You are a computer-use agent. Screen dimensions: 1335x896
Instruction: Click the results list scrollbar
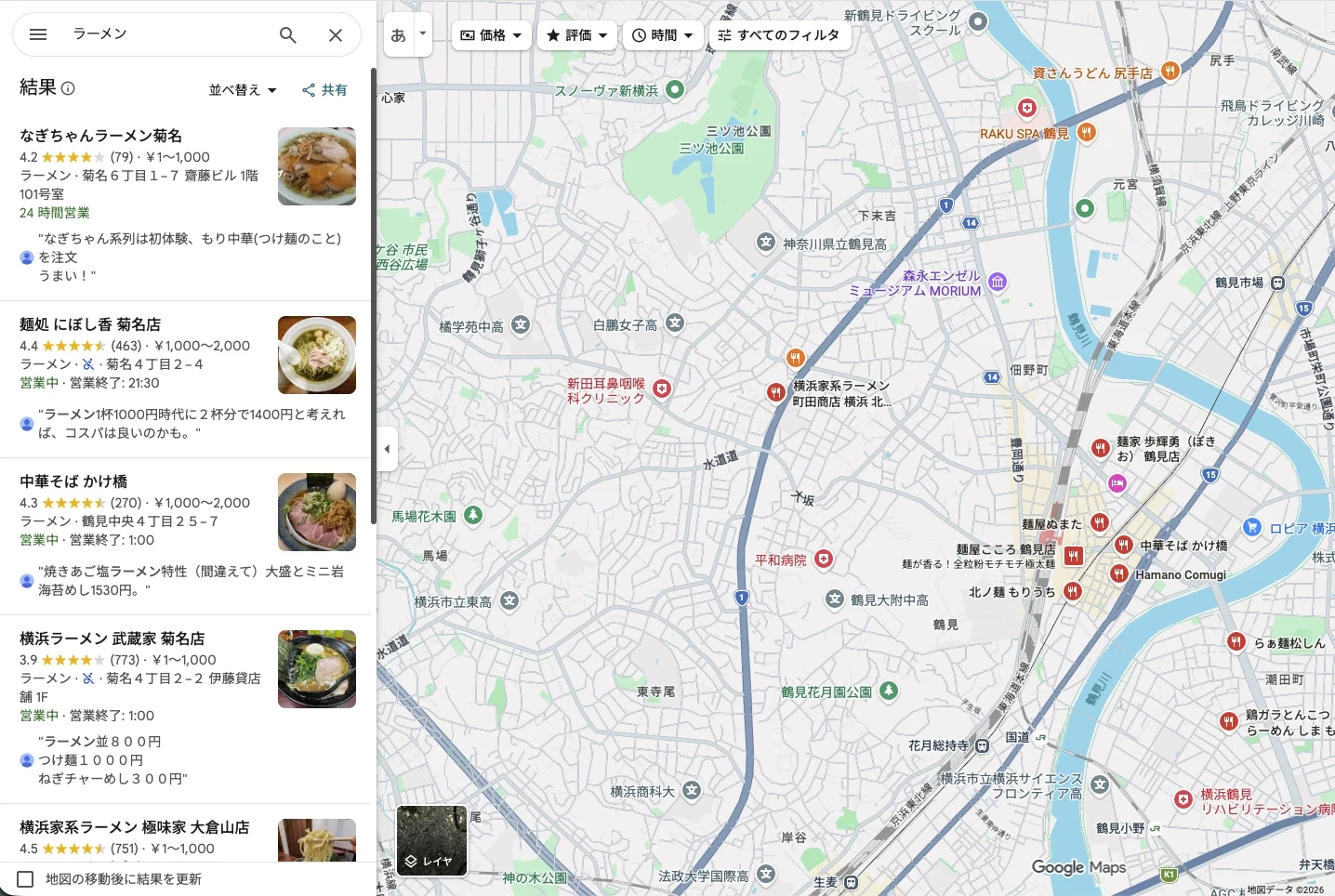[374, 296]
